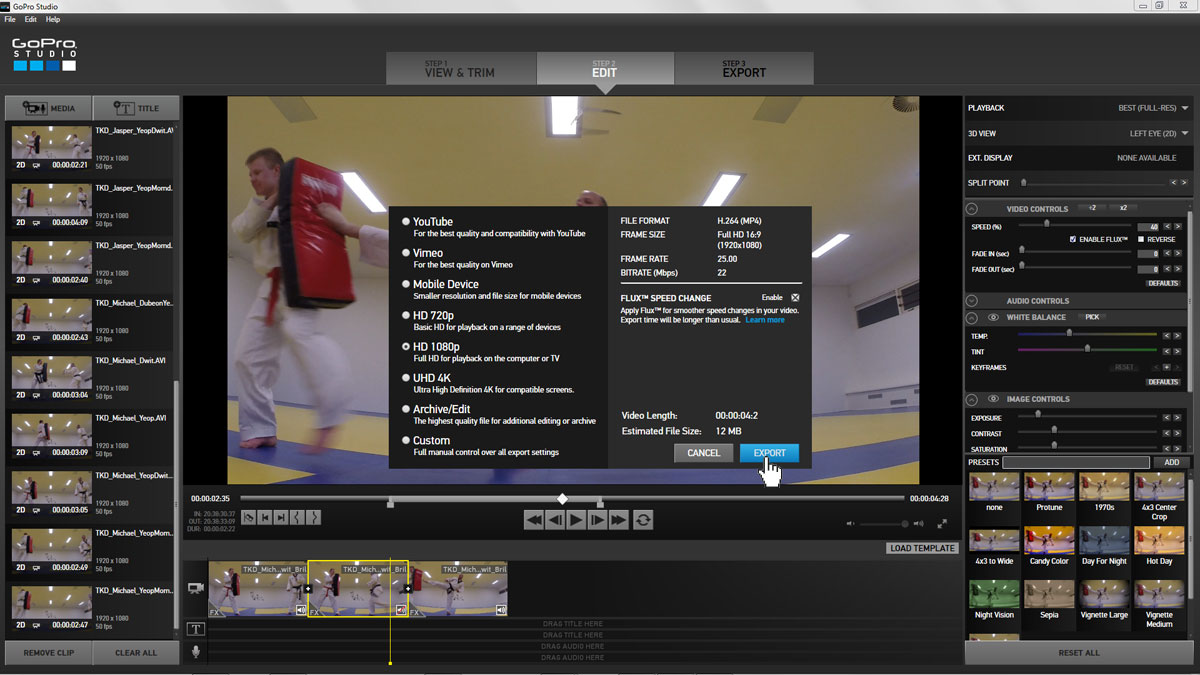The image size is (1200, 675).
Task: Open the Playback quality dropdown
Action: pyautogui.click(x=1152, y=108)
